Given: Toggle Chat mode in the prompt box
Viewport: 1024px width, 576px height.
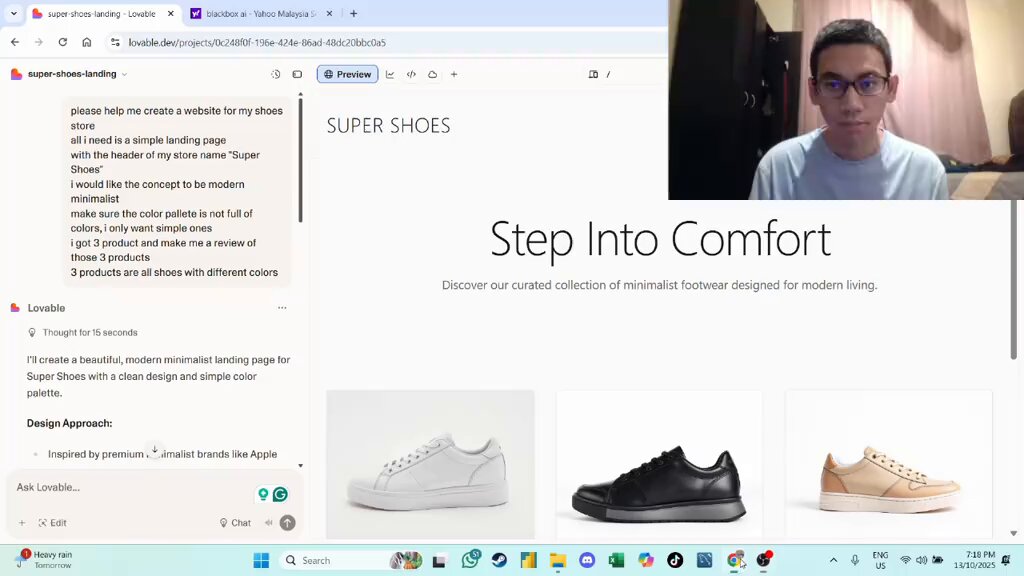Looking at the screenshot, I should pos(235,523).
